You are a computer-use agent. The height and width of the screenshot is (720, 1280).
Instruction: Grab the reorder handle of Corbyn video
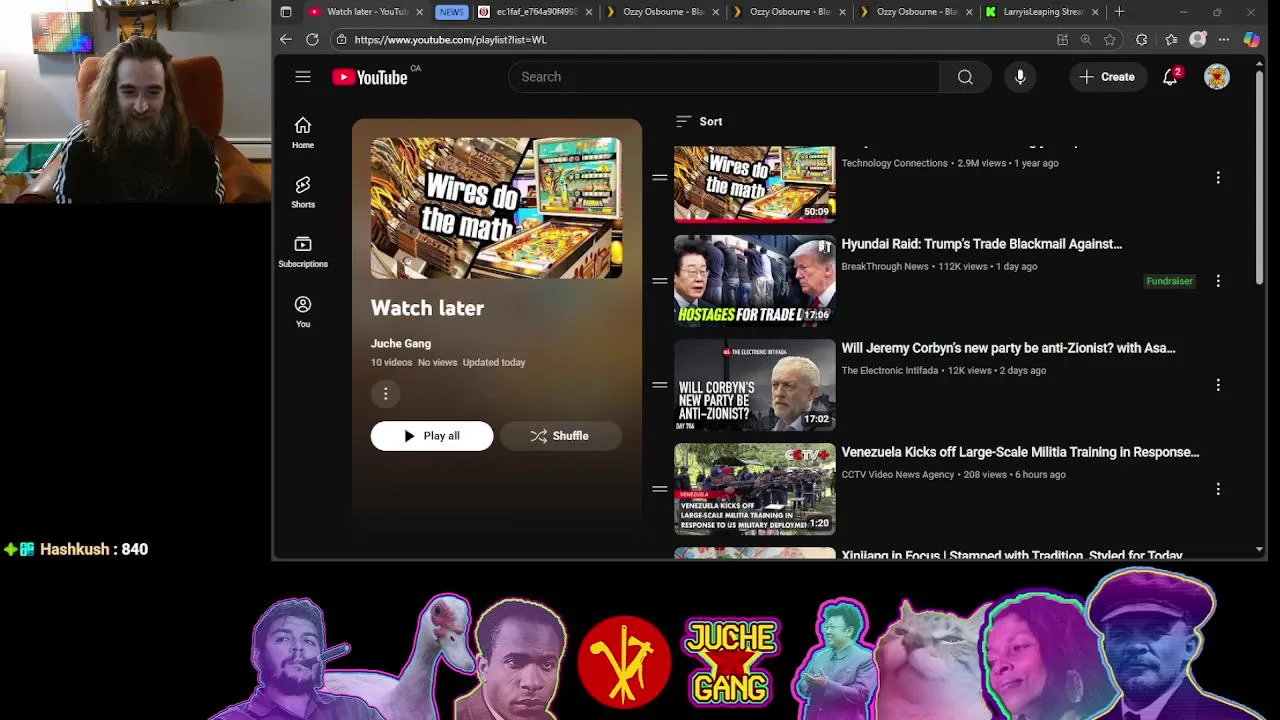[660, 385]
